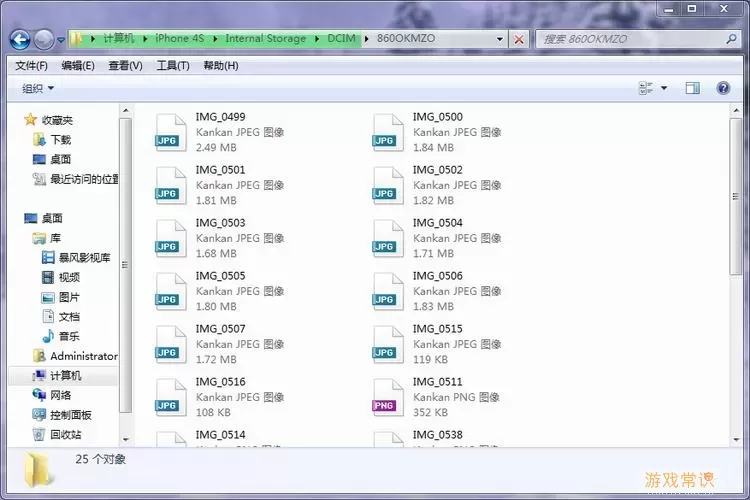Screen dimensions: 750x500
Task: Go back with the Back arrow button
Action: [x=20, y=40]
